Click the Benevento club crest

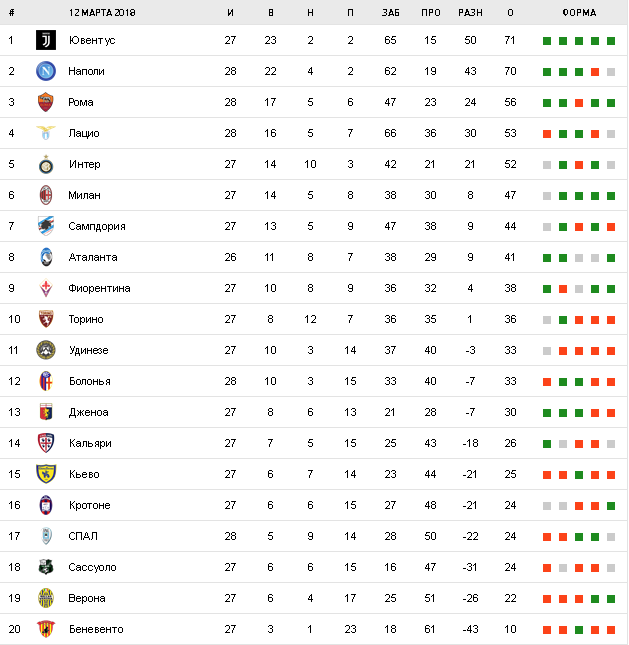(x=46, y=629)
